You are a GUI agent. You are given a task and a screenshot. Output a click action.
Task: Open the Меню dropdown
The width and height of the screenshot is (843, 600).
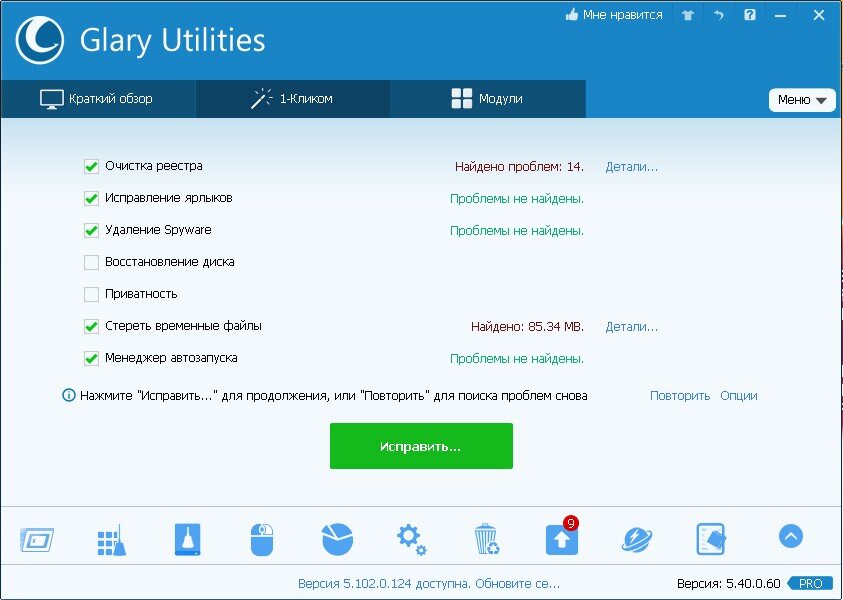click(802, 100)
